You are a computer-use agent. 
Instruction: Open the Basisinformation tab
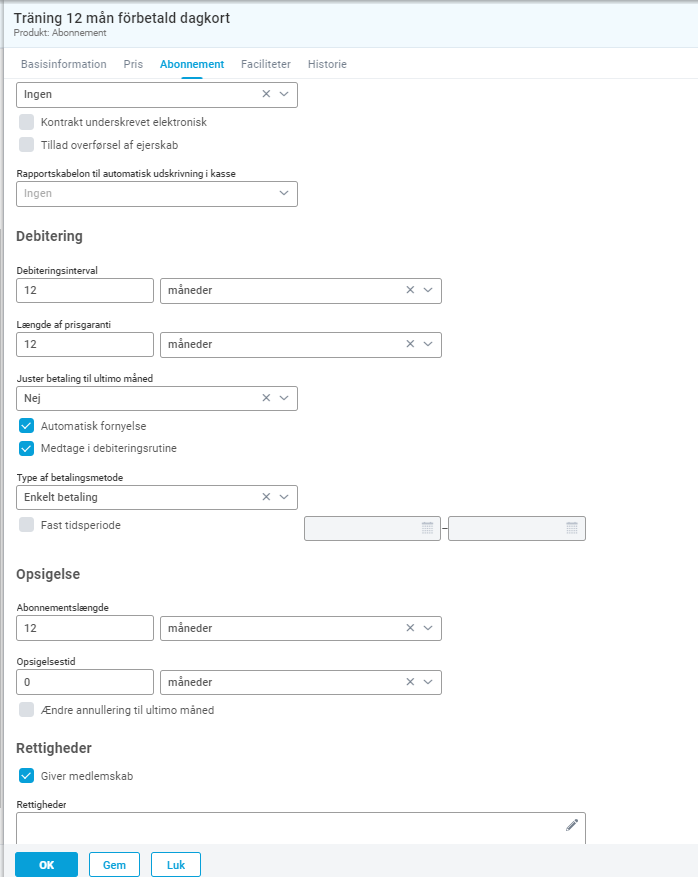[64, 64]
